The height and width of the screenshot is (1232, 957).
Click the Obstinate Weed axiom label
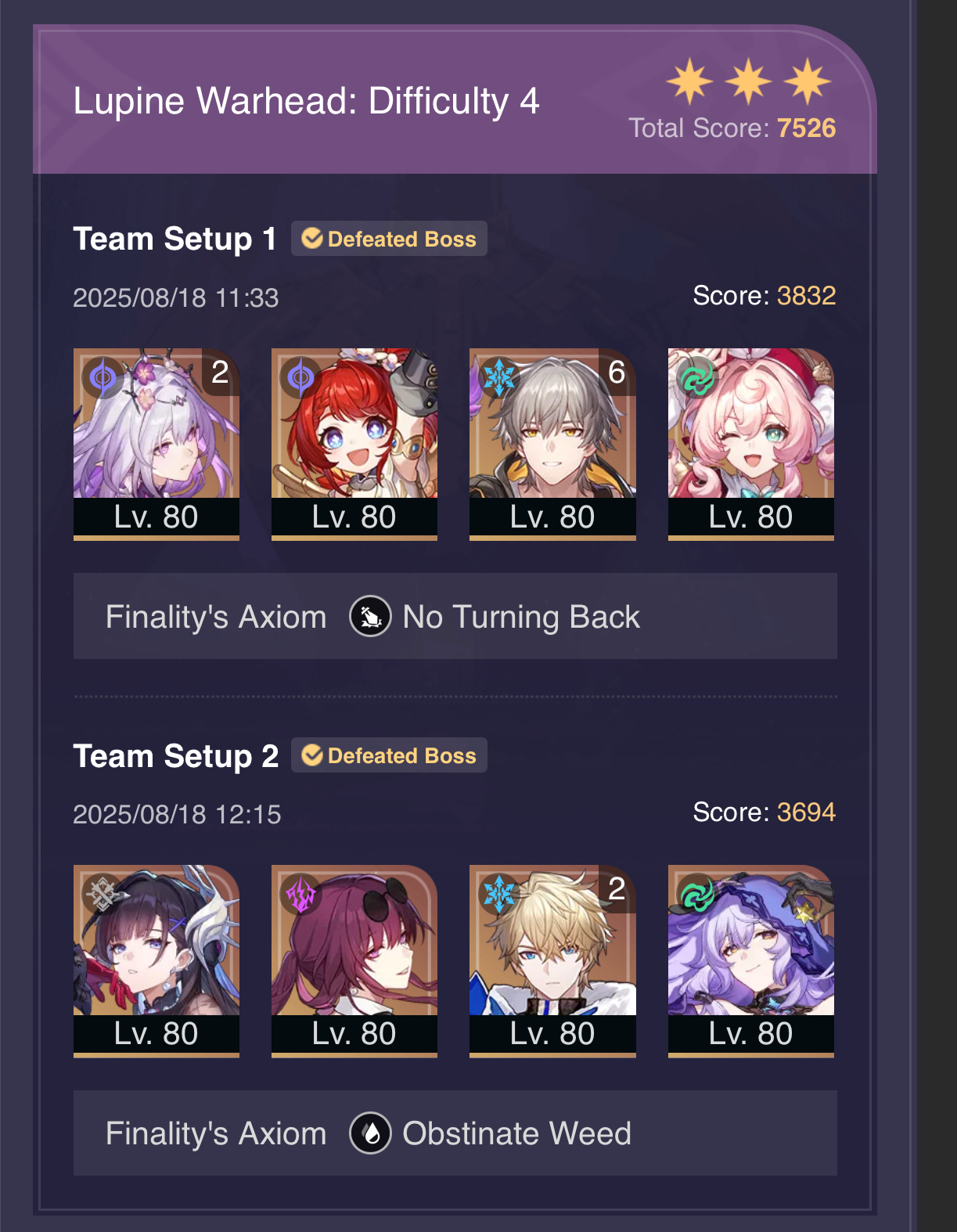(x=516, y=1133)
